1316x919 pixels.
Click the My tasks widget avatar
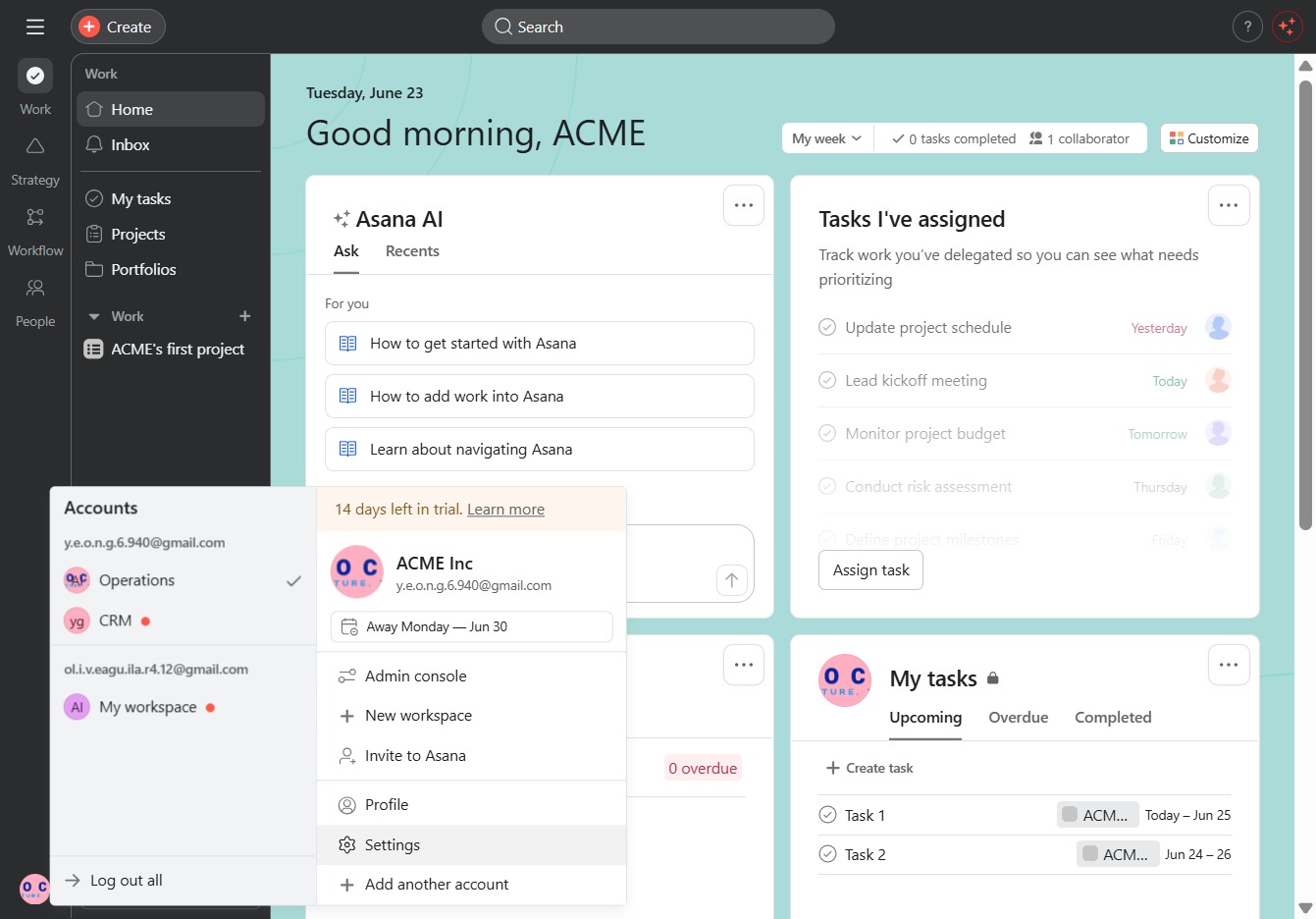pyautogui.click(x=845, y=680)
